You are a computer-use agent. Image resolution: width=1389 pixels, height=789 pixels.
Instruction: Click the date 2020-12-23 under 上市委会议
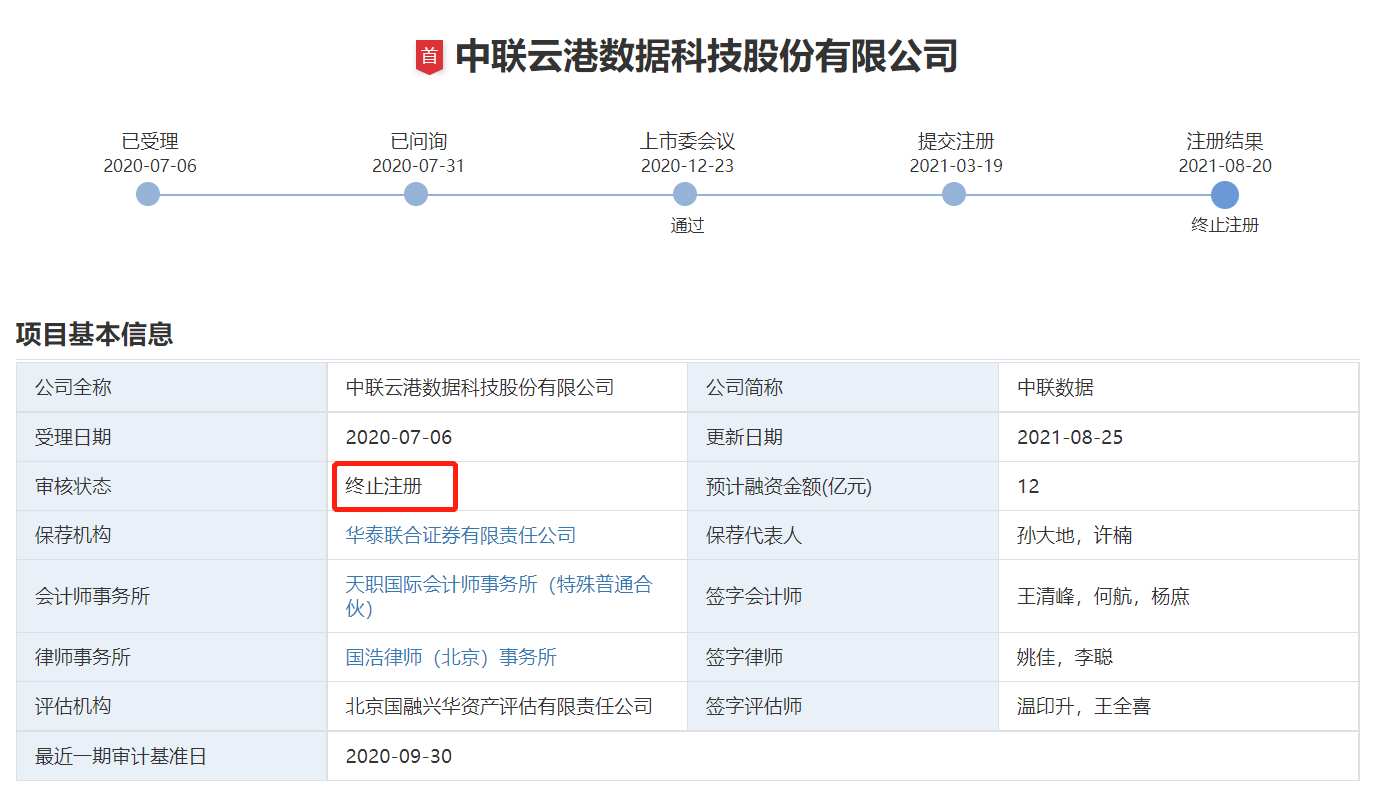point(687,166)
